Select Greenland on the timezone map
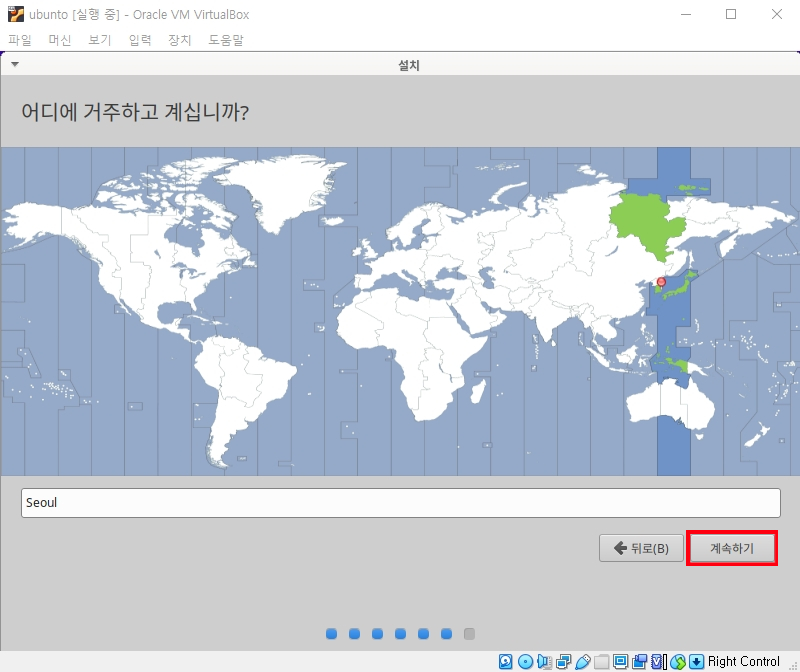This screenshot has height=672, width=800. pyautogui.click(x=286, y=189)
